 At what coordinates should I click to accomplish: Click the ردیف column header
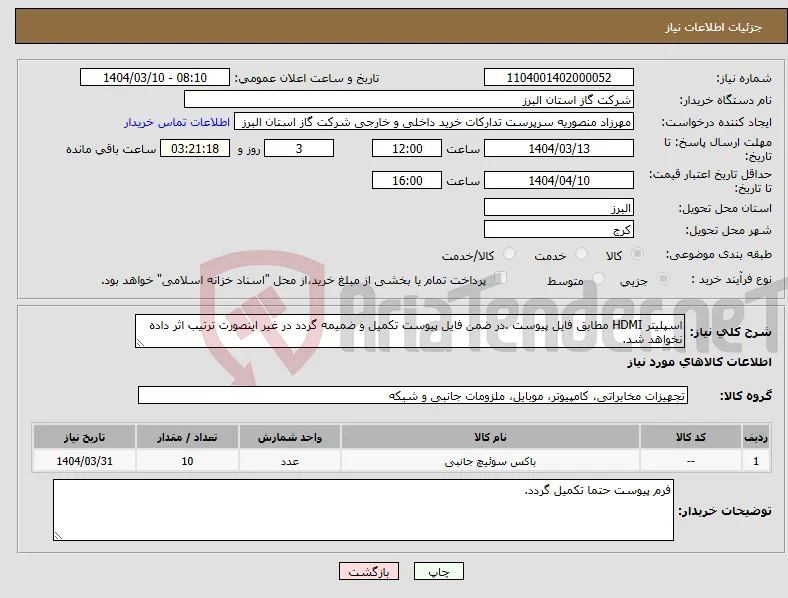[756, 437]
